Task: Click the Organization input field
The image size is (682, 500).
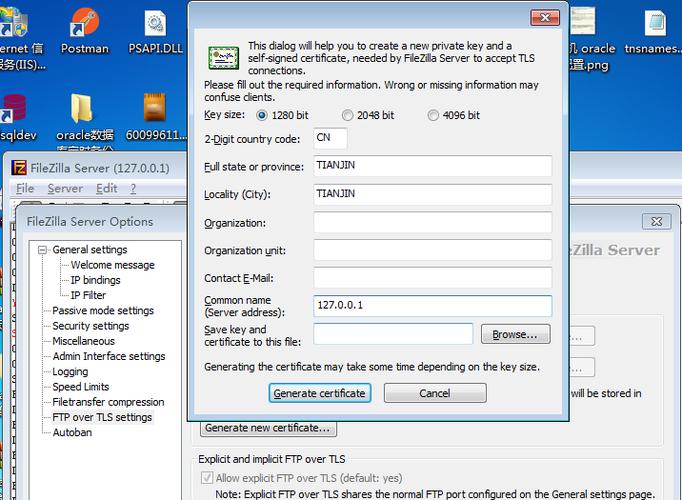Action: pos(432,223)
